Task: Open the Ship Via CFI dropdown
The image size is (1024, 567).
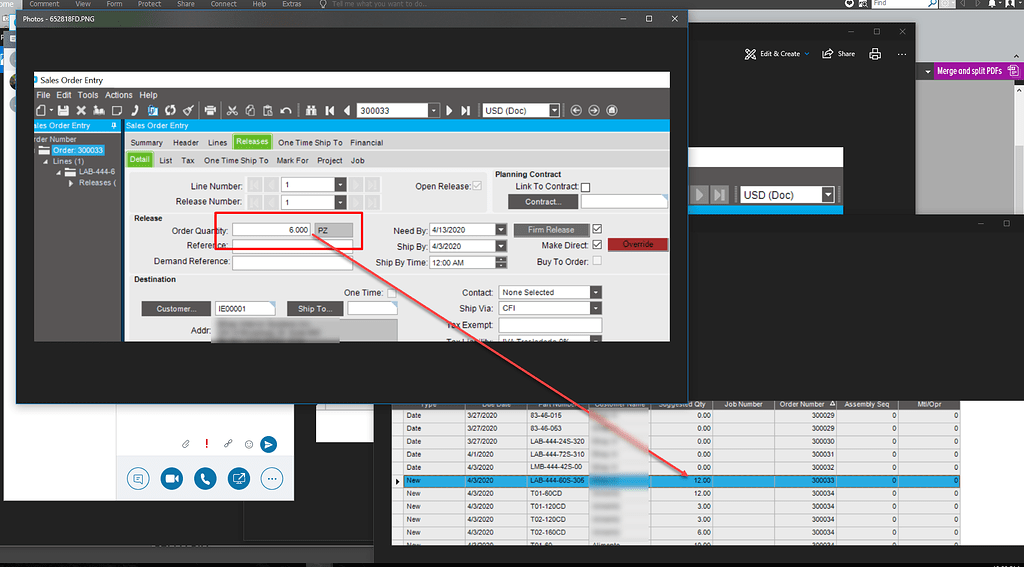Action: pyautogui.click(x=596, y=308)
